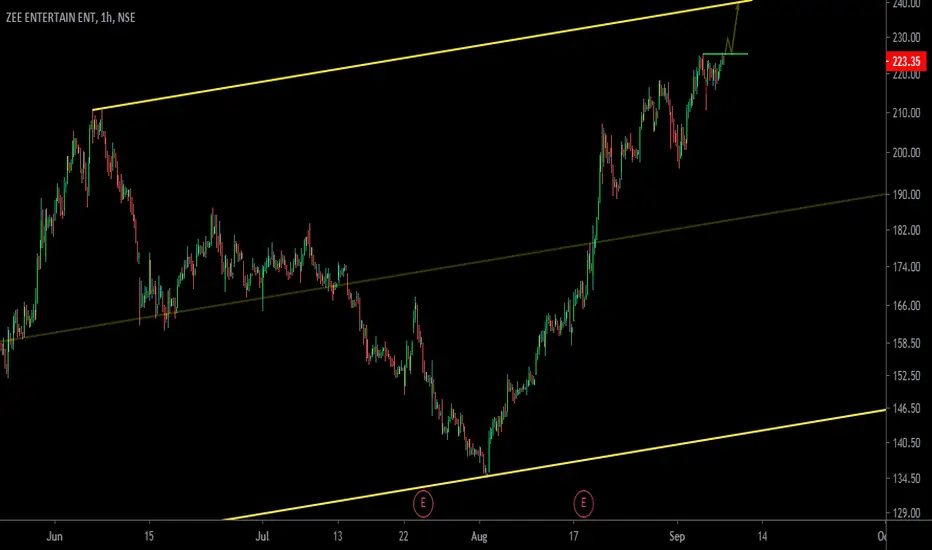The width and height of the screenshot is (932, 550).
Task: Click the Sep label on time axis
Action: tap(677, 536)
